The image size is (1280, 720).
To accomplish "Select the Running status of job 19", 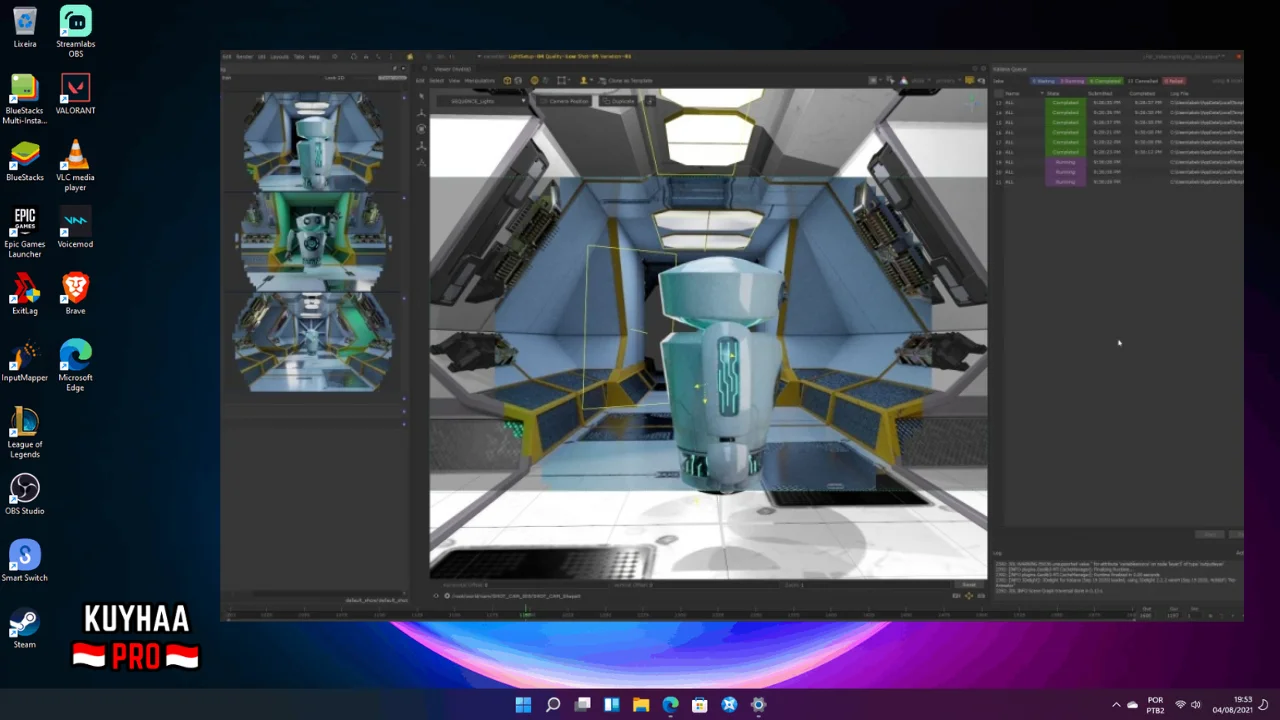I will (x=1066, y=162).
